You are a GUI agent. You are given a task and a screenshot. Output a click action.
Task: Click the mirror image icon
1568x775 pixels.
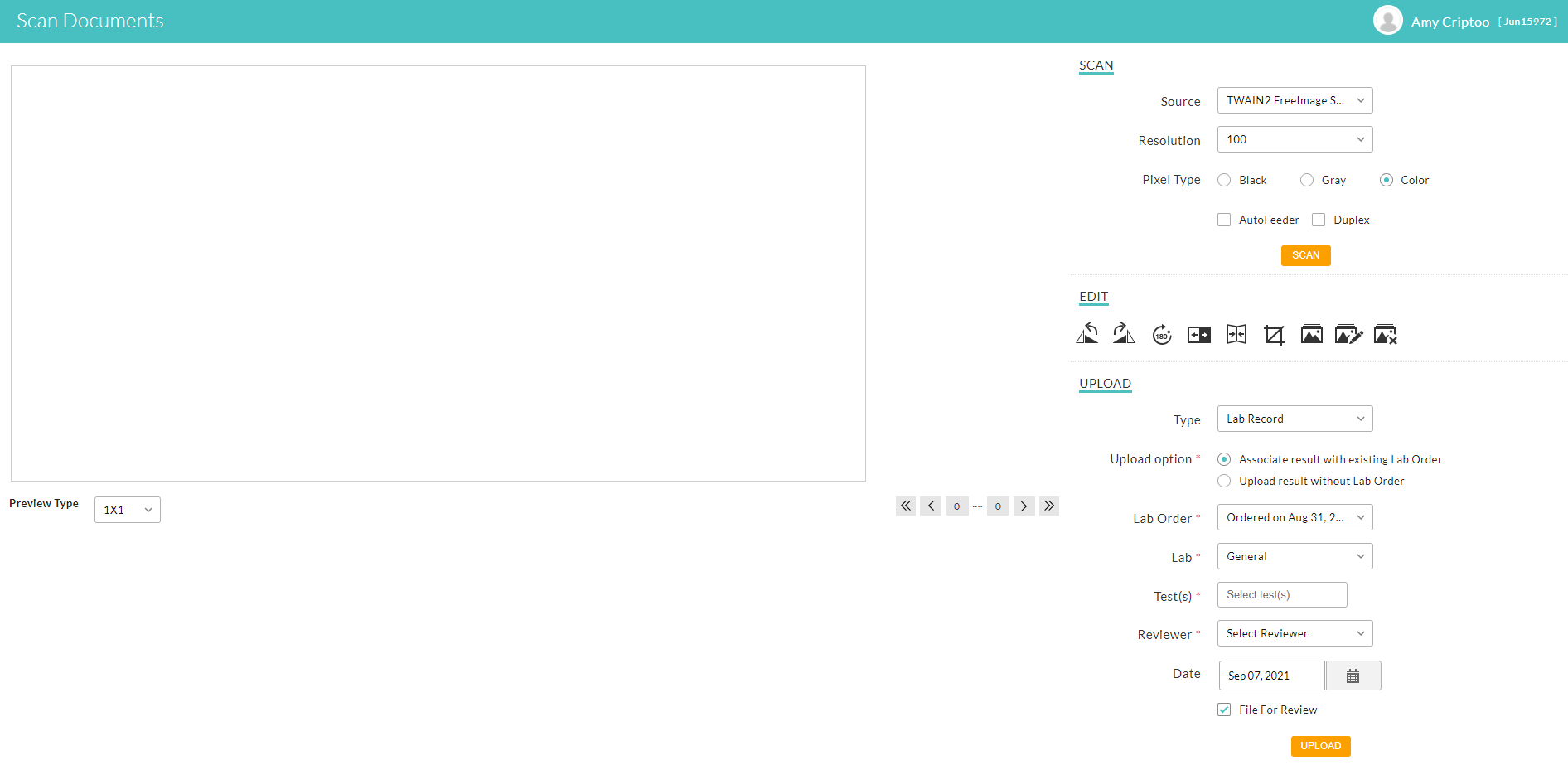click(1199, 335)
